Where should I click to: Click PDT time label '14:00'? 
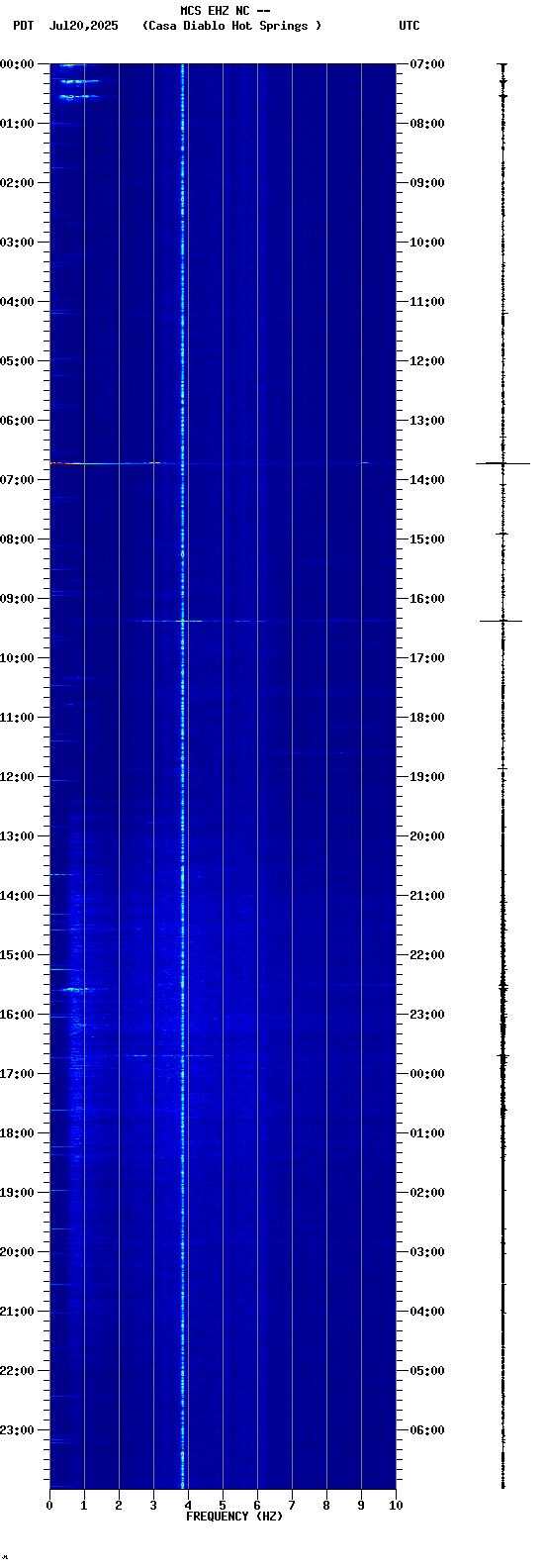(x=17, y=896)
